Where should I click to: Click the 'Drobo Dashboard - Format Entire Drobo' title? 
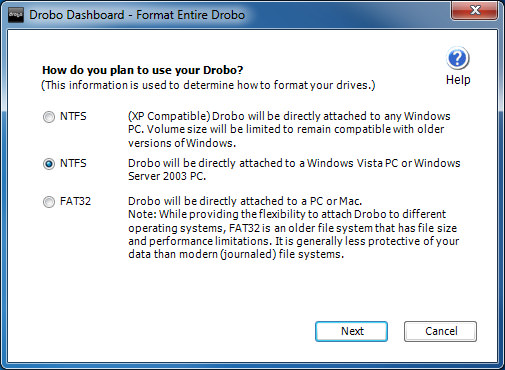pyautogui.click(x=137, y=15)
